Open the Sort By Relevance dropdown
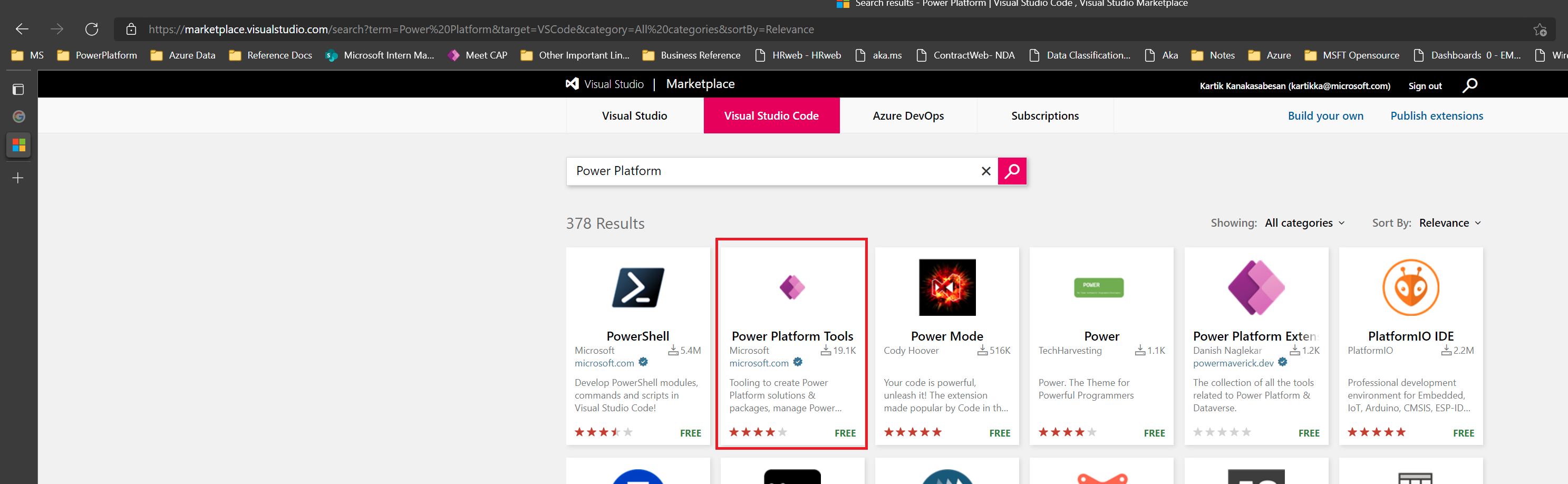Viewport: 1568px width, 484px height. (x=1449, y=223)
